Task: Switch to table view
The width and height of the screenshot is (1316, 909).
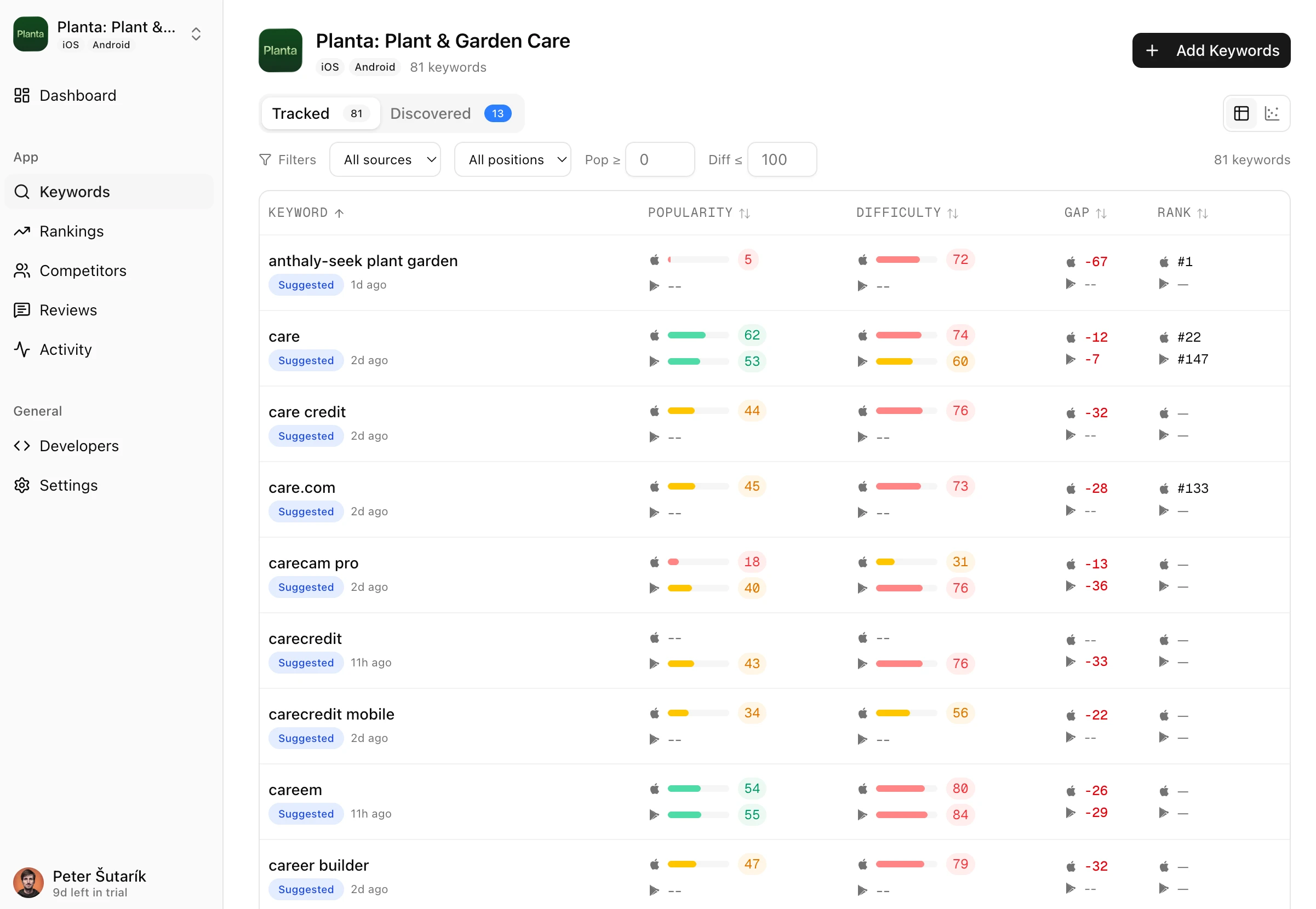Action: [1241, 113]
